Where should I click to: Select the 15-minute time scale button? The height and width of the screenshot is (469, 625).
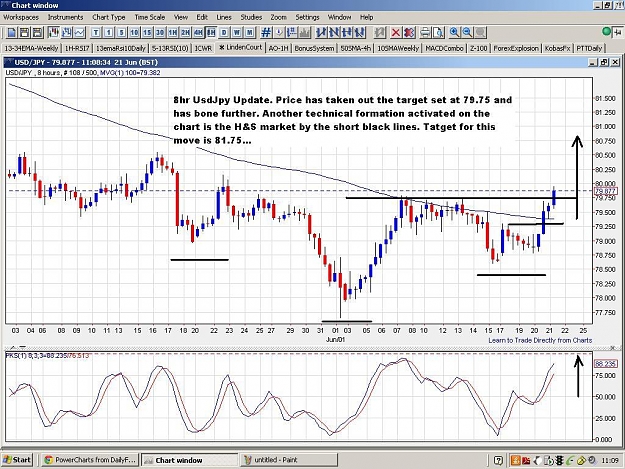pyautogui.click(x=147, y=32)
